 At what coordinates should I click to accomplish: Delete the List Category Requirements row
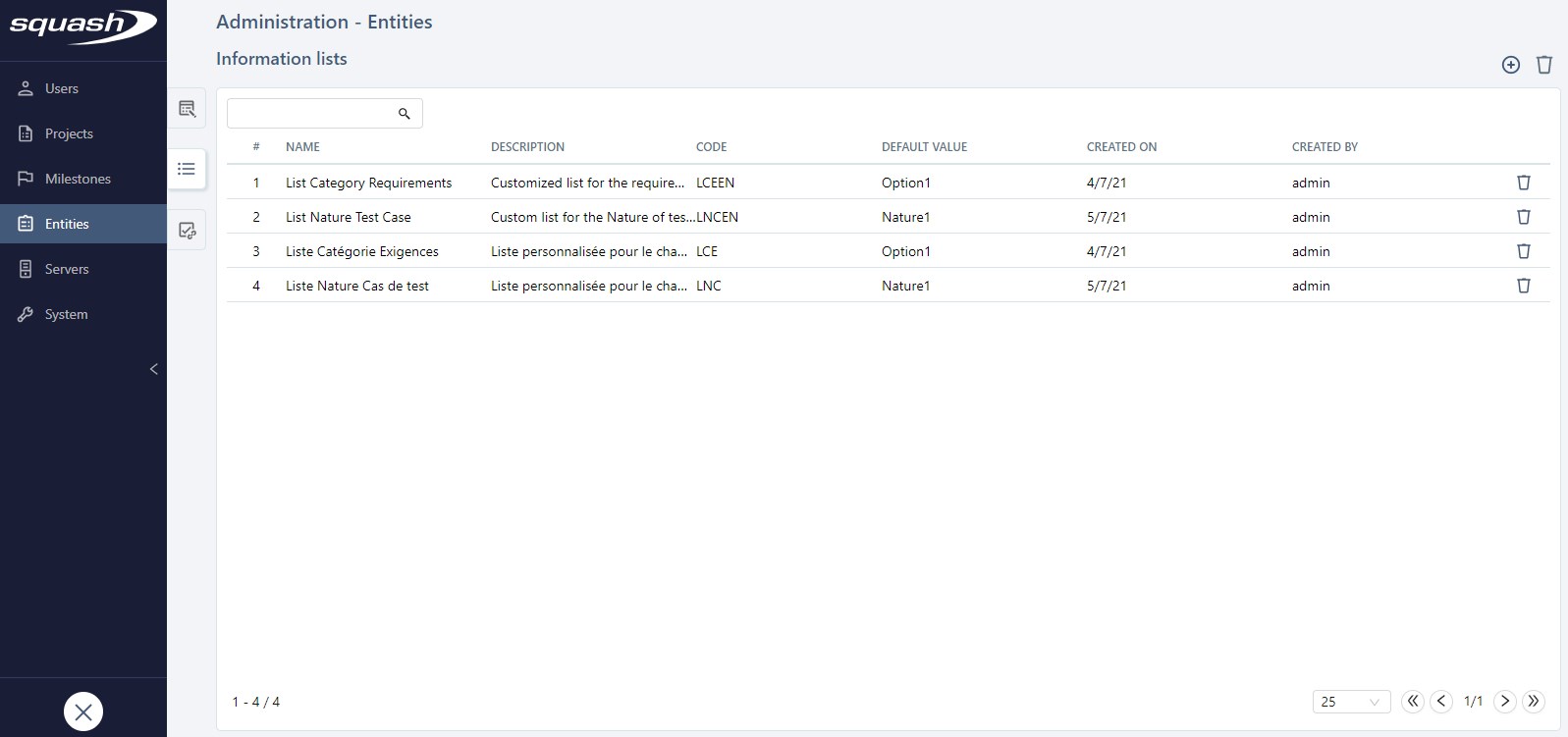[x=1524, y=183]
